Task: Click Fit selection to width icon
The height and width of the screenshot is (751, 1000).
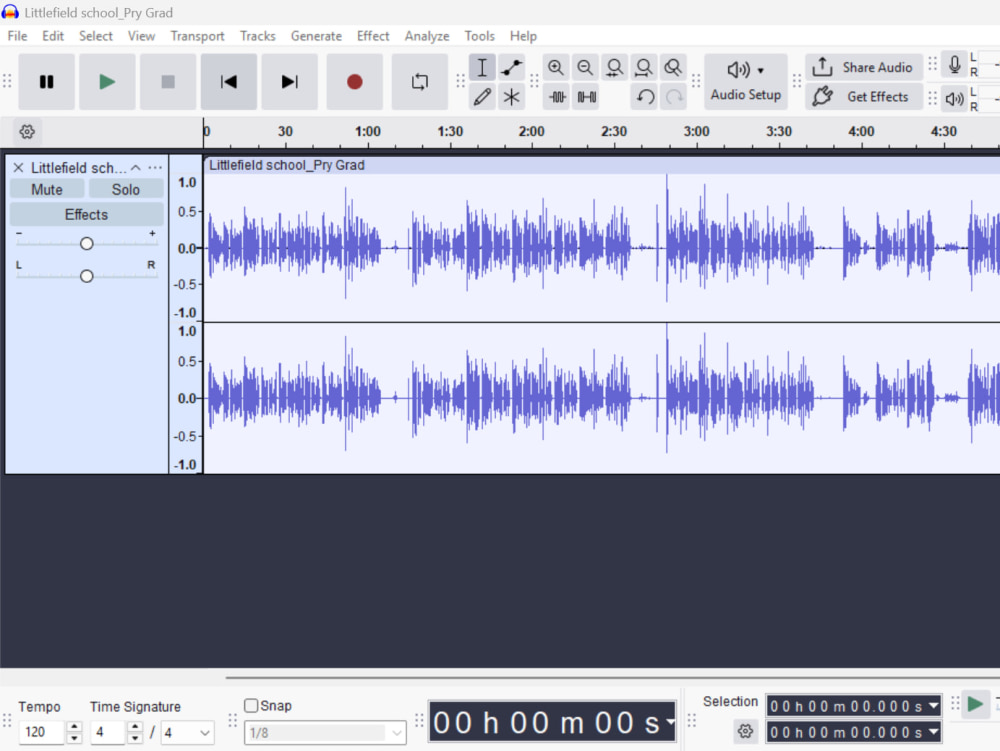Action: (614, 68)
